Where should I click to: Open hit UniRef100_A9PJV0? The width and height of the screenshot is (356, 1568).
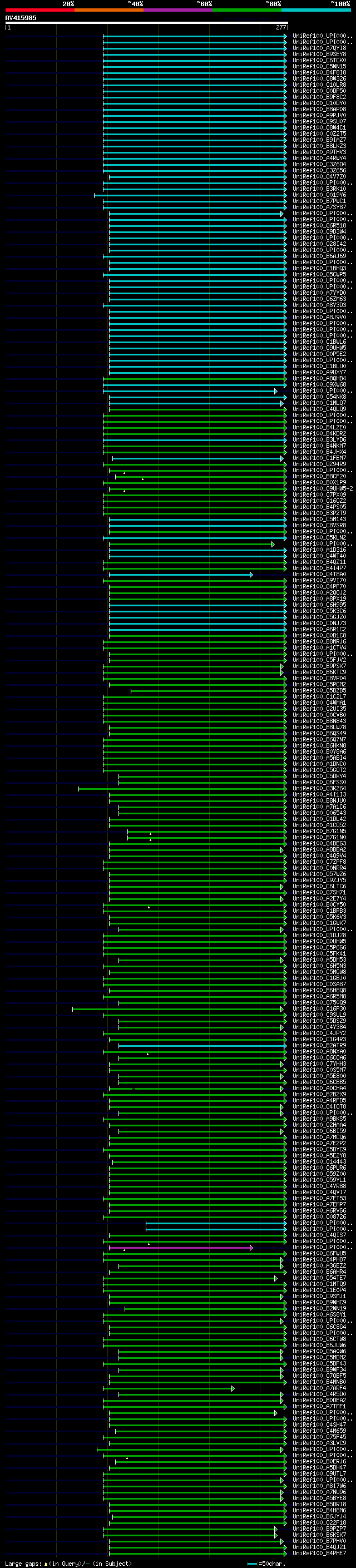coord(319,115)
